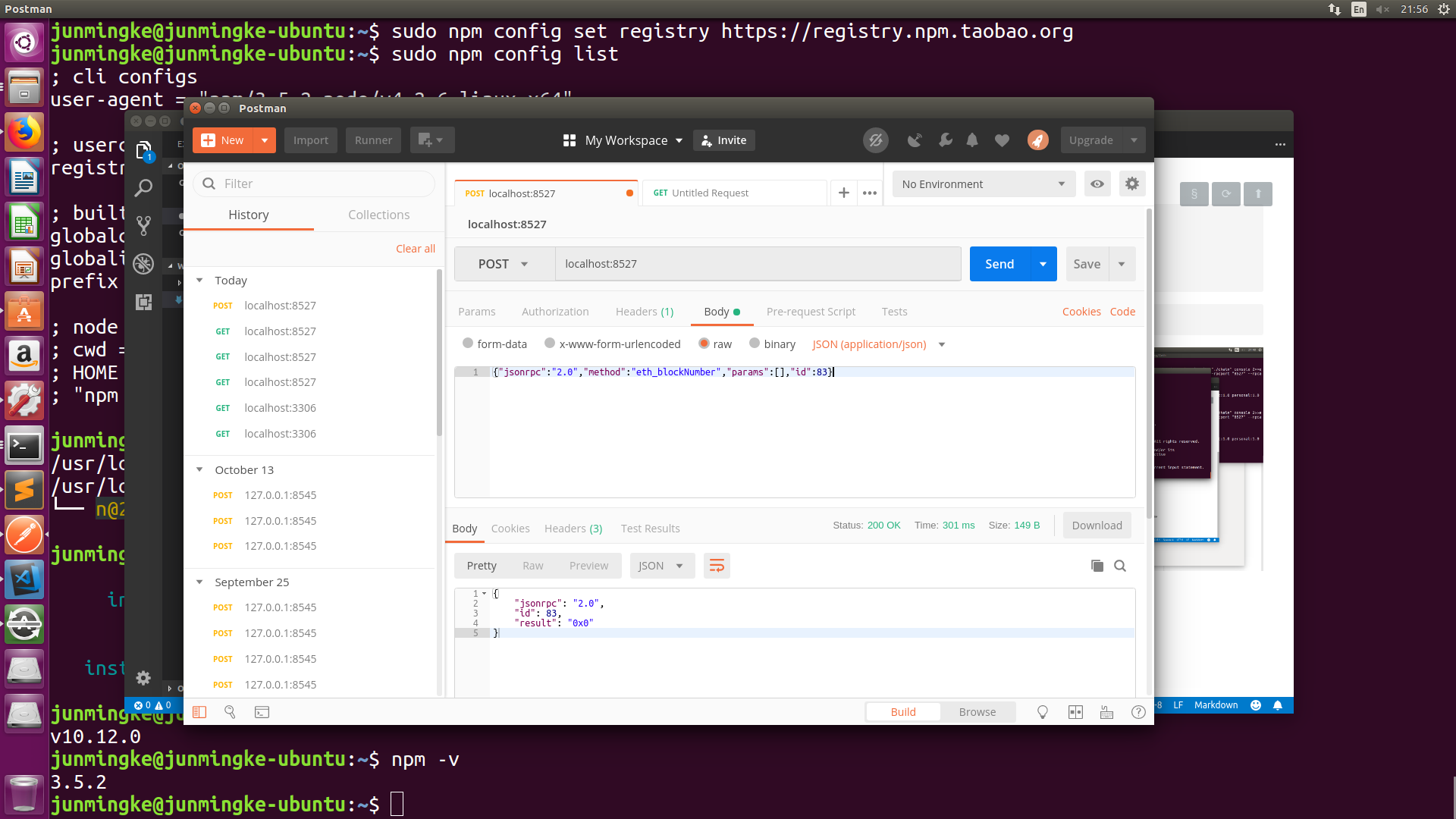The image size is (1456, 819).
Task: Switch to Untitled Request tab
Action: pos(733,193)
